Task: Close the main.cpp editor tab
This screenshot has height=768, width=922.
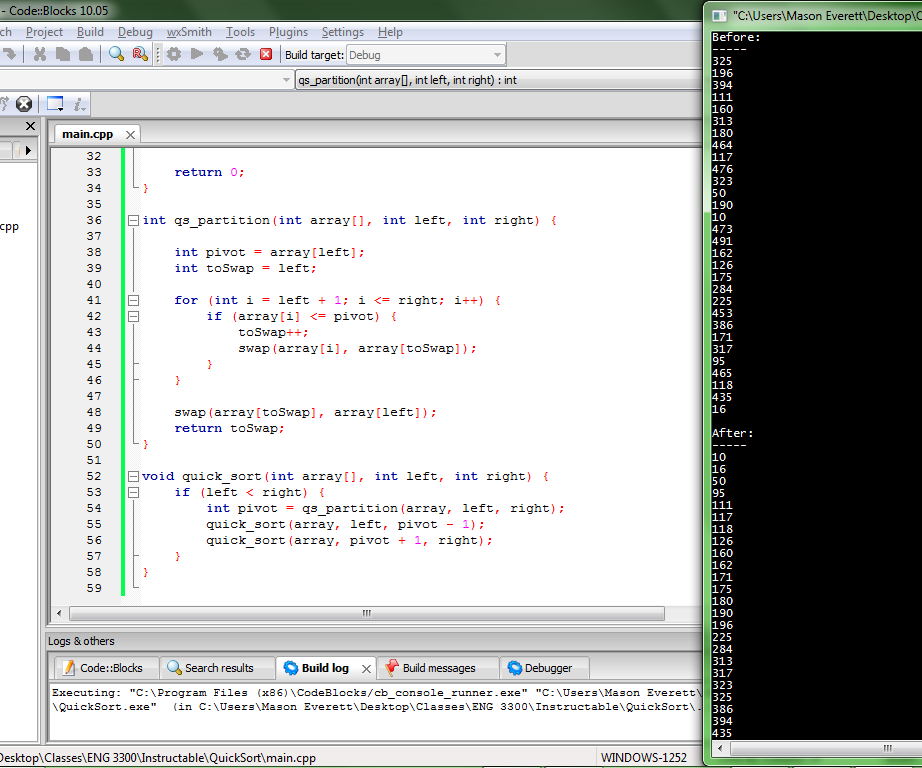Action: tap(130, 134)
